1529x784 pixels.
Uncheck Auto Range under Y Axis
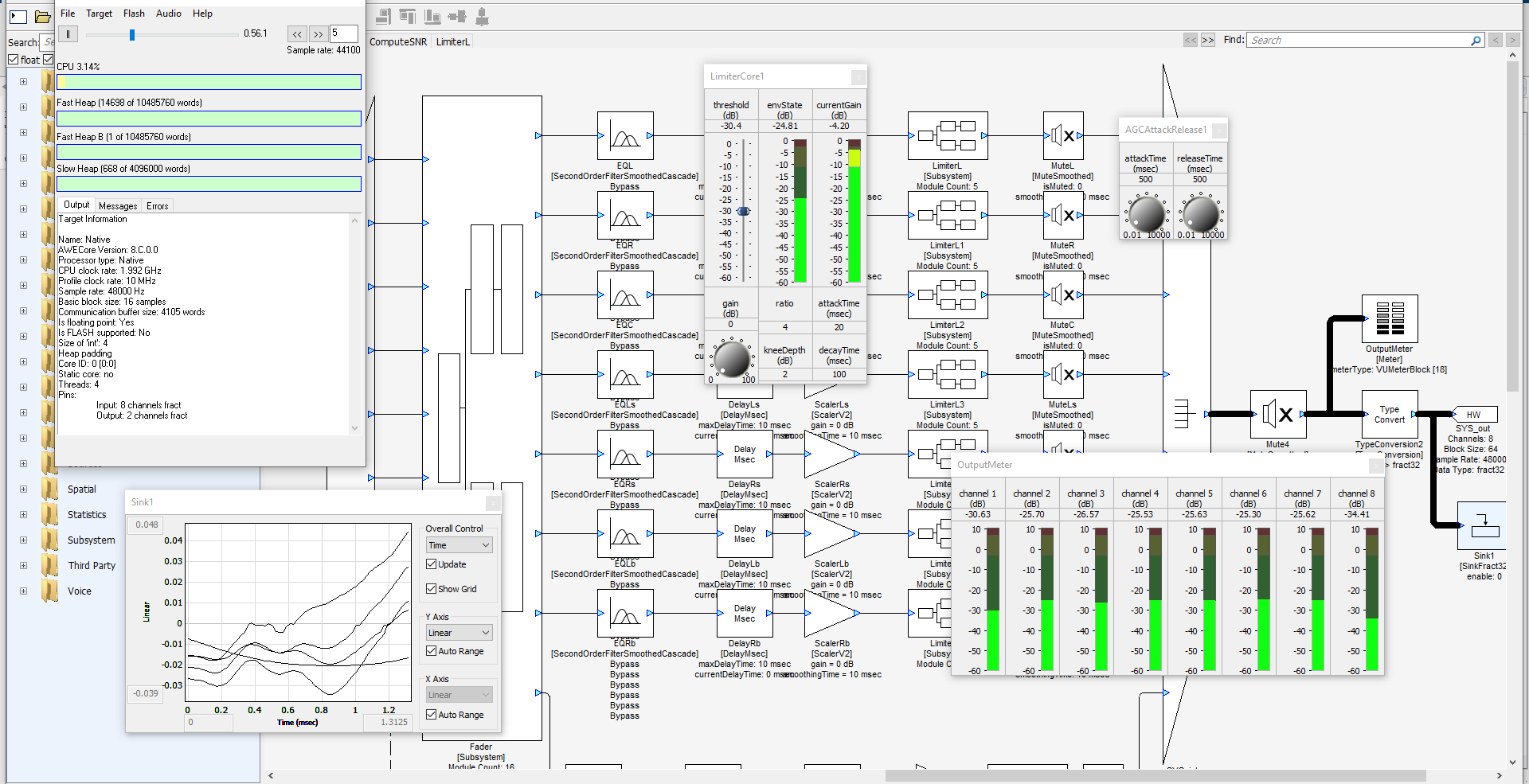point(431,650)
